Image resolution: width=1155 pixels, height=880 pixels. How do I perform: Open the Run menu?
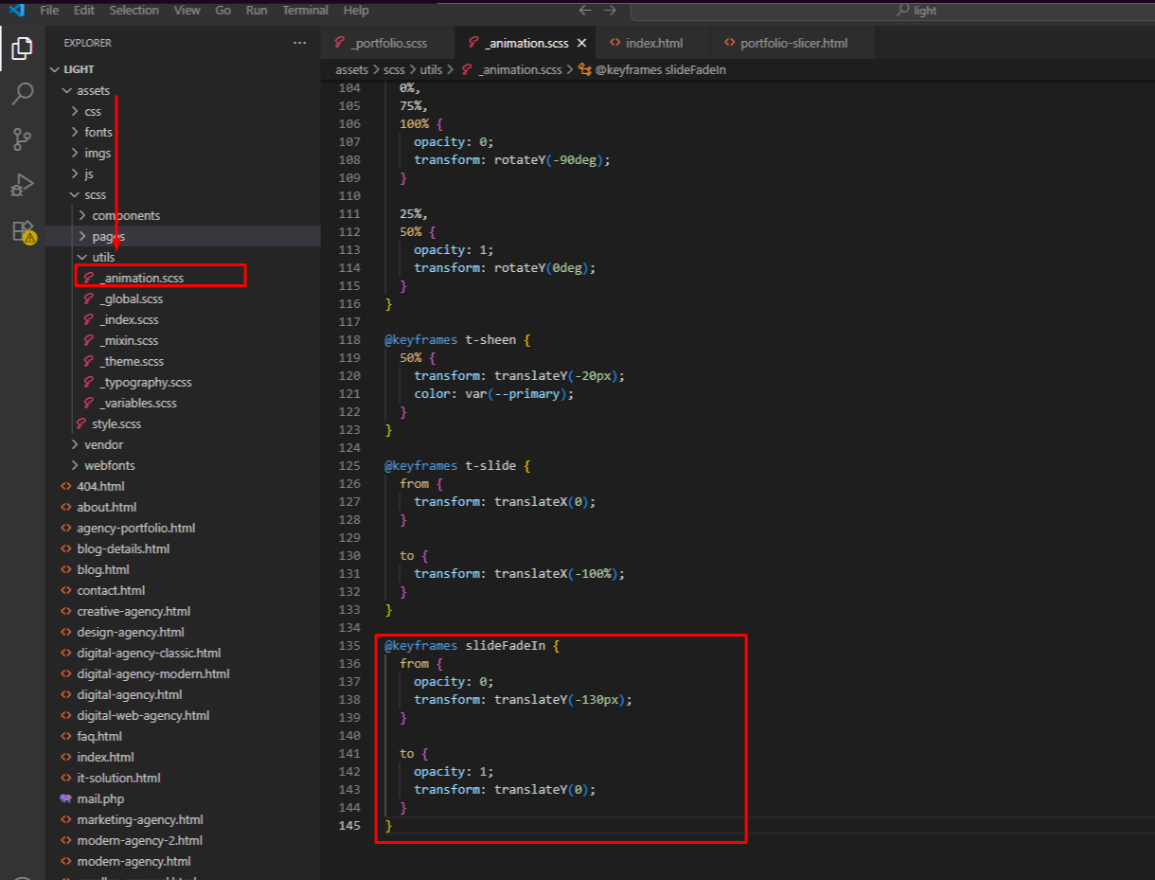click(x=256, y=10)
